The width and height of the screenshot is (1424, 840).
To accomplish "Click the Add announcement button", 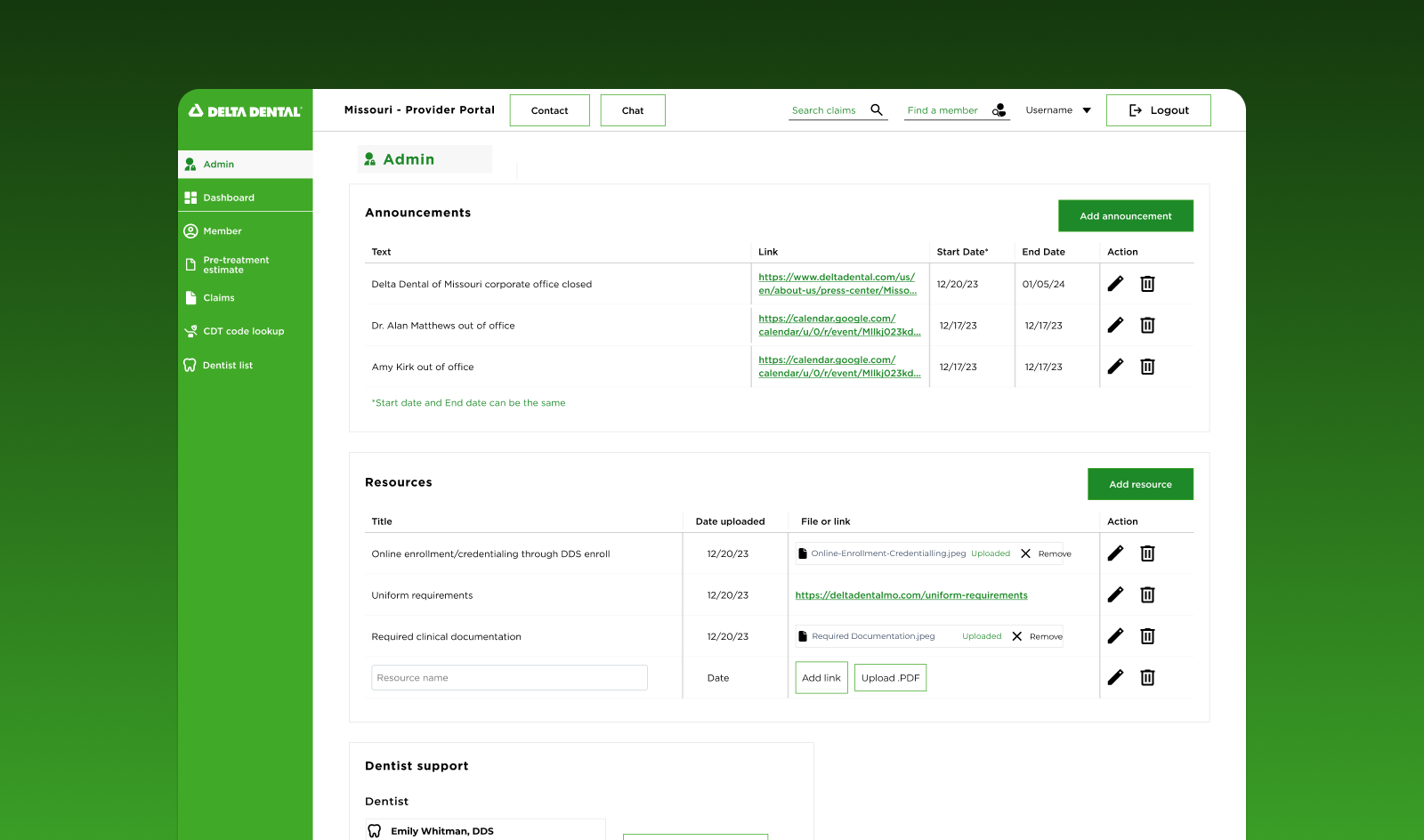I will [1125, 216].
